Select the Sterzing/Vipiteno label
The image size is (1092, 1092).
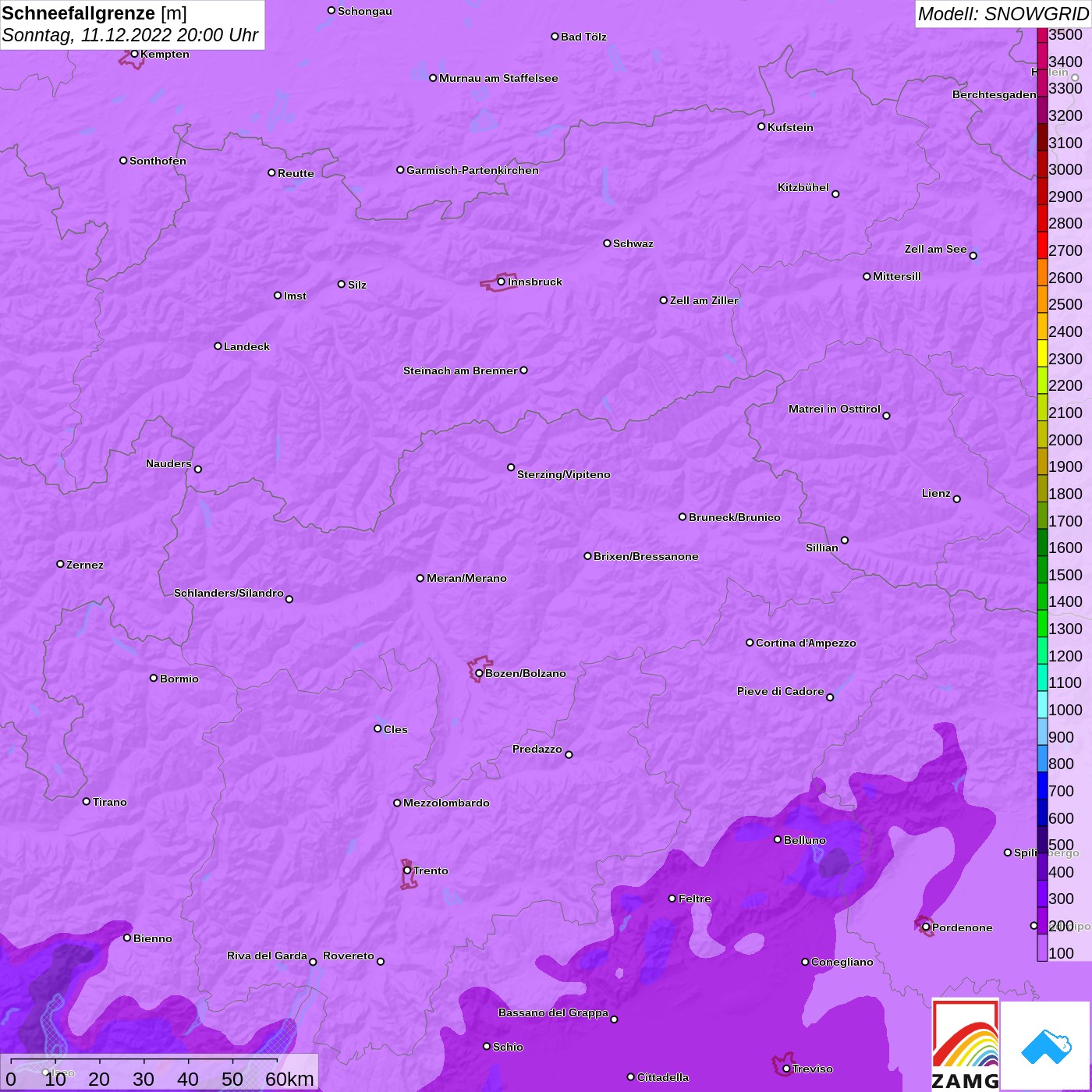click(564, 474)
